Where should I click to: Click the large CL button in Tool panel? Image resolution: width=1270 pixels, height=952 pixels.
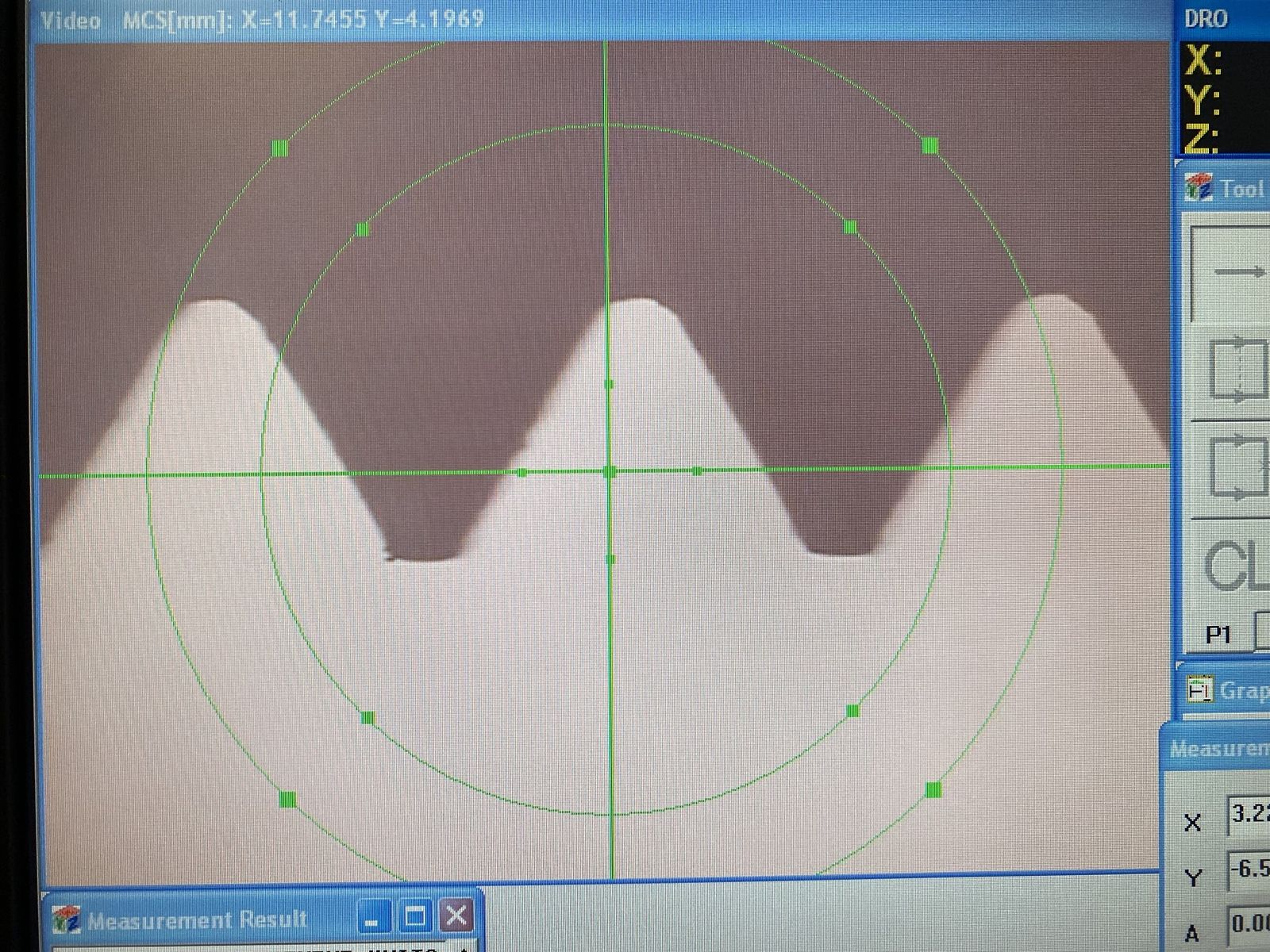click(1237, 565)
